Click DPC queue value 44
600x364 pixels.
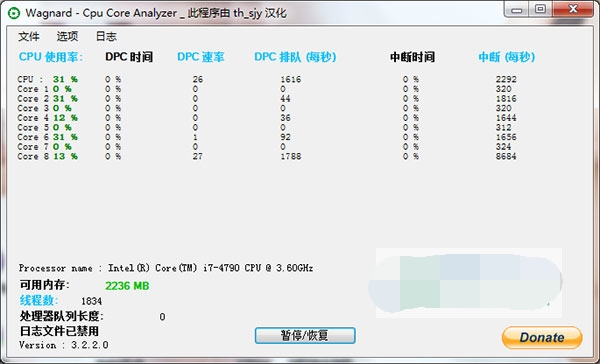(285, 98)
